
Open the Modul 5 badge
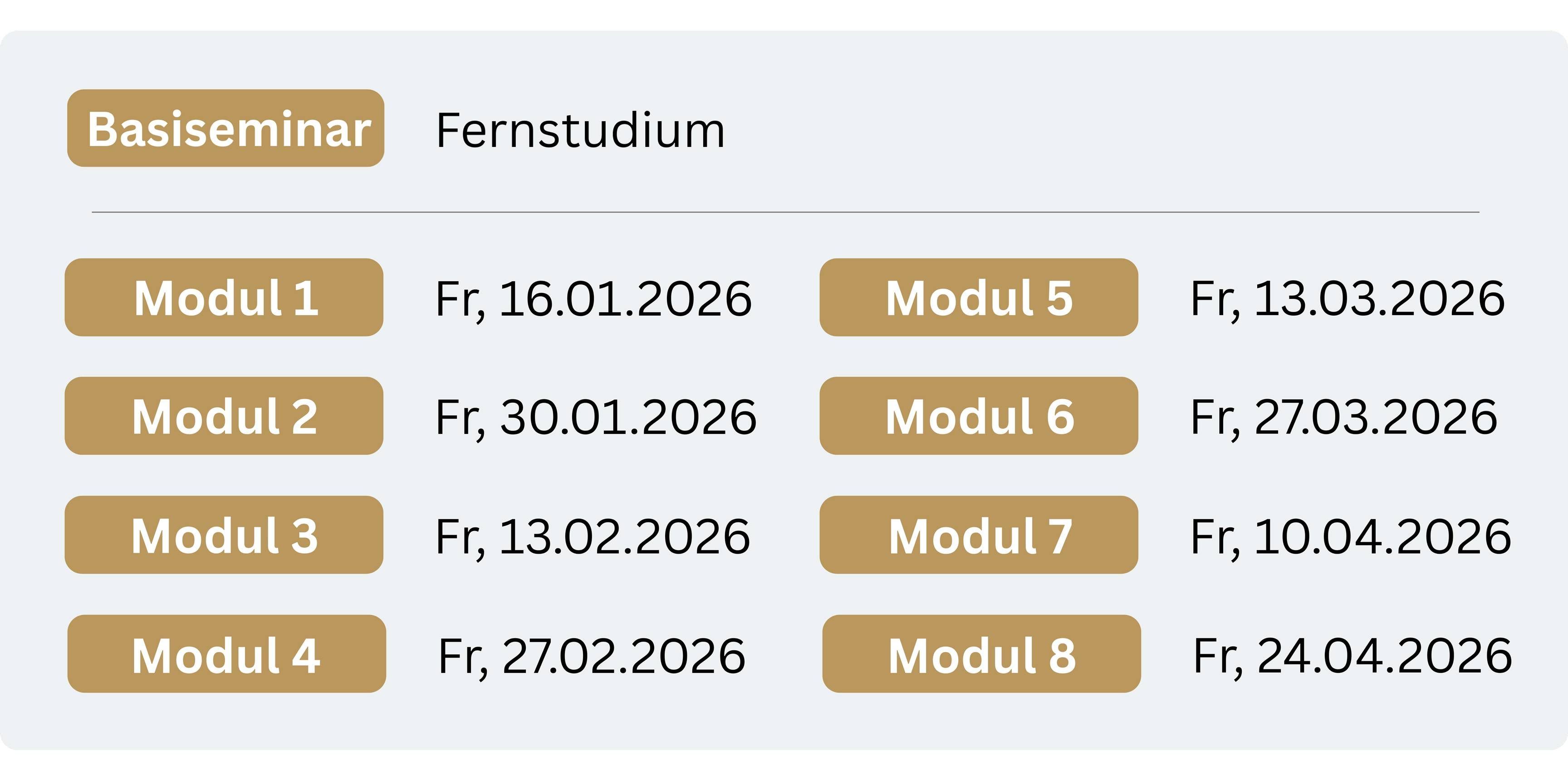[x=979, y=297]
